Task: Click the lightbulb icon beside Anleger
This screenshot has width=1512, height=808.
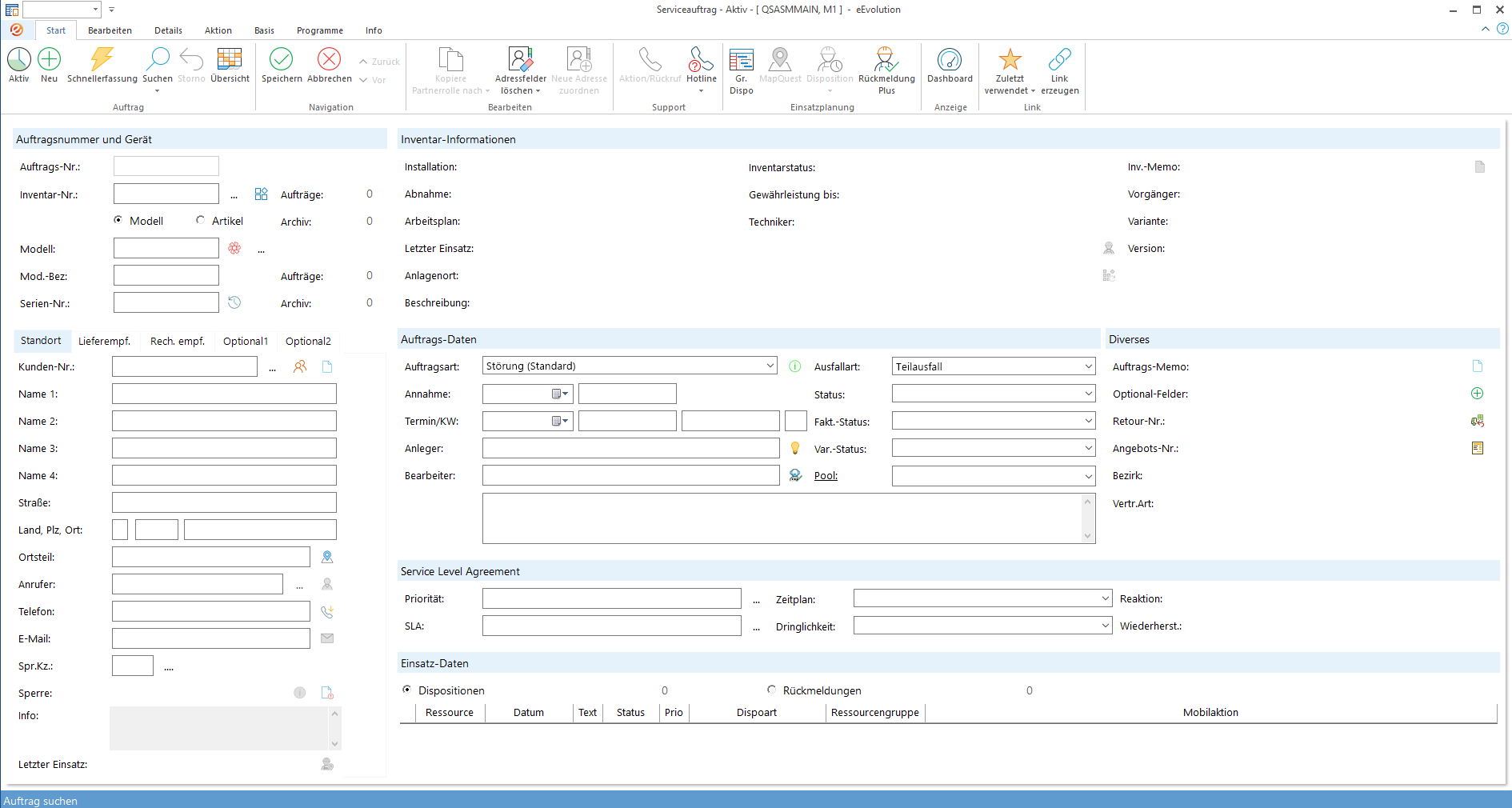Action: (x=795, y=448)
